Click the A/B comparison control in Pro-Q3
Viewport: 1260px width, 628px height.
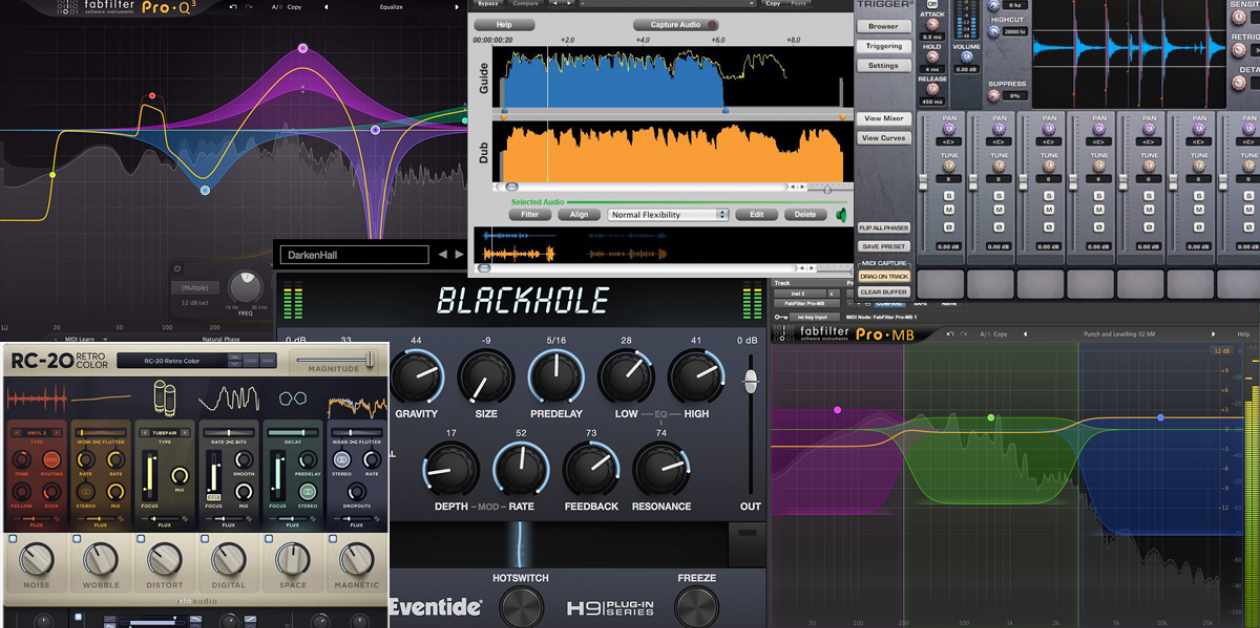coord(274,7)
